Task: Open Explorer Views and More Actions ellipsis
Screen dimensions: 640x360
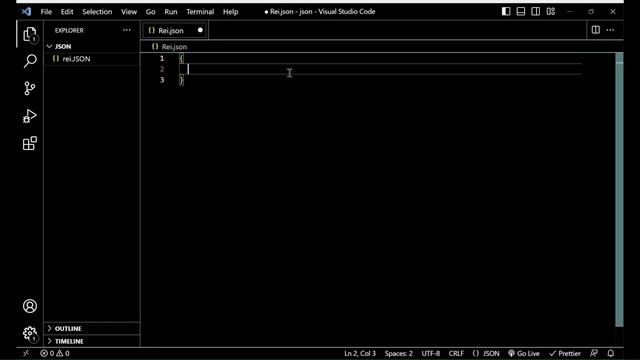Action: pyautogui.click(x=127, y=30)
